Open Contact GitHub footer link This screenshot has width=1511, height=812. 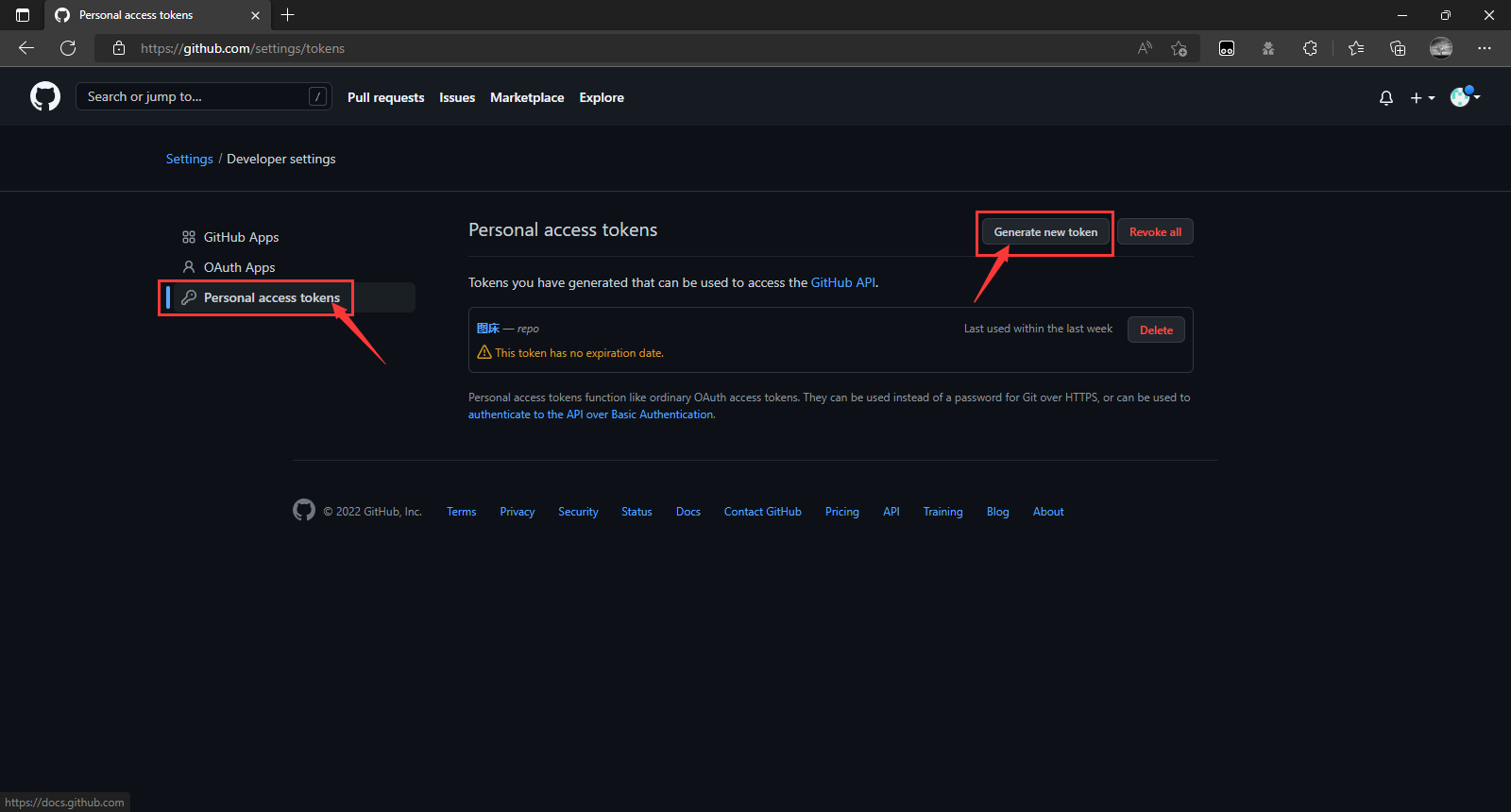click(x=763, y=512)
